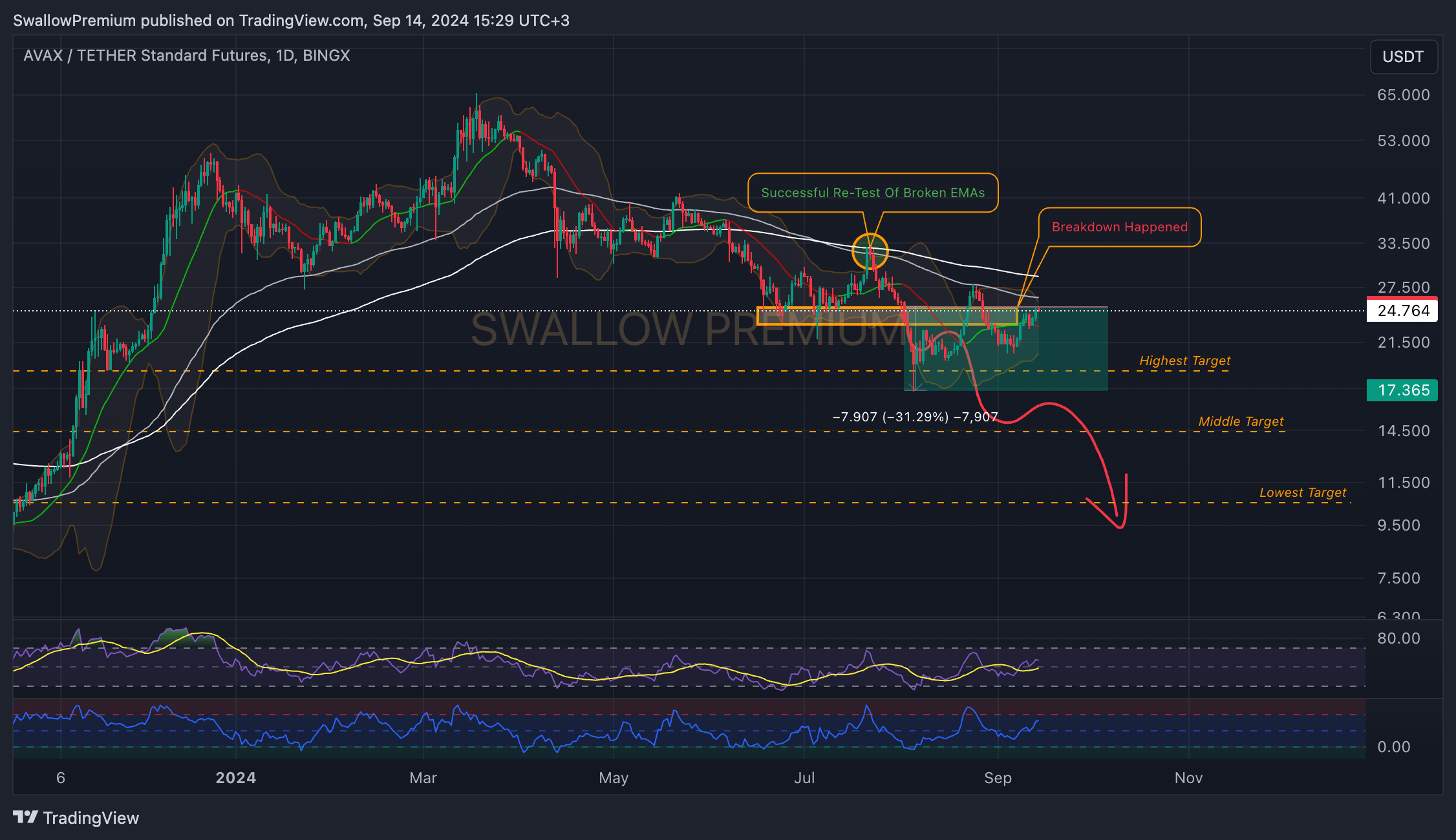
Task: Click the 9.500 price axis label
Action: (1398, 525)
